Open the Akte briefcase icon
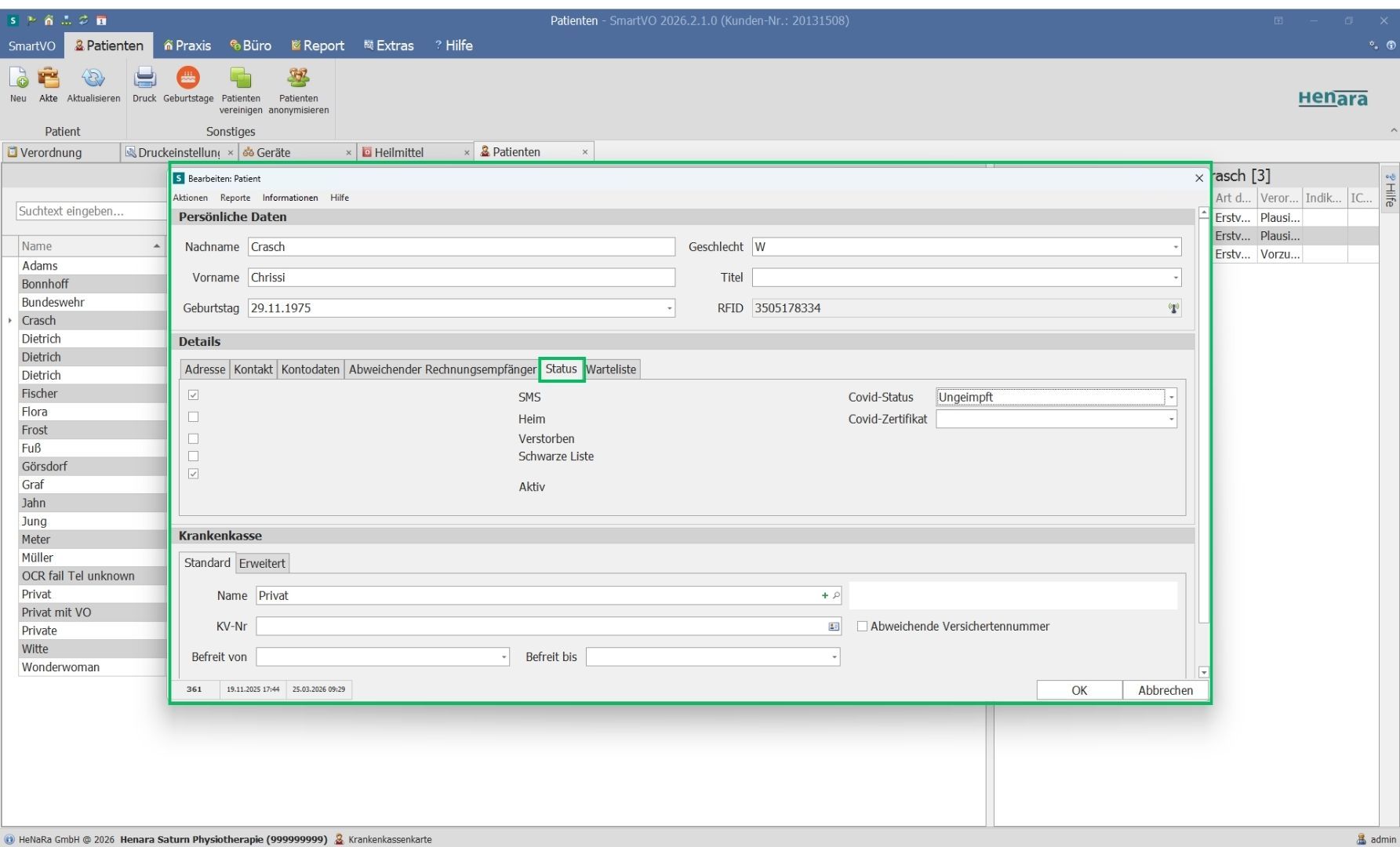Viewport: 1400px width, 847px height. (49, 78)
